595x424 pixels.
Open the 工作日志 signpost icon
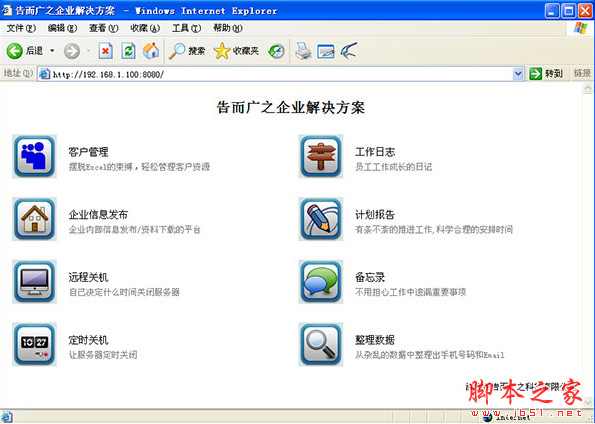(321, 156)
